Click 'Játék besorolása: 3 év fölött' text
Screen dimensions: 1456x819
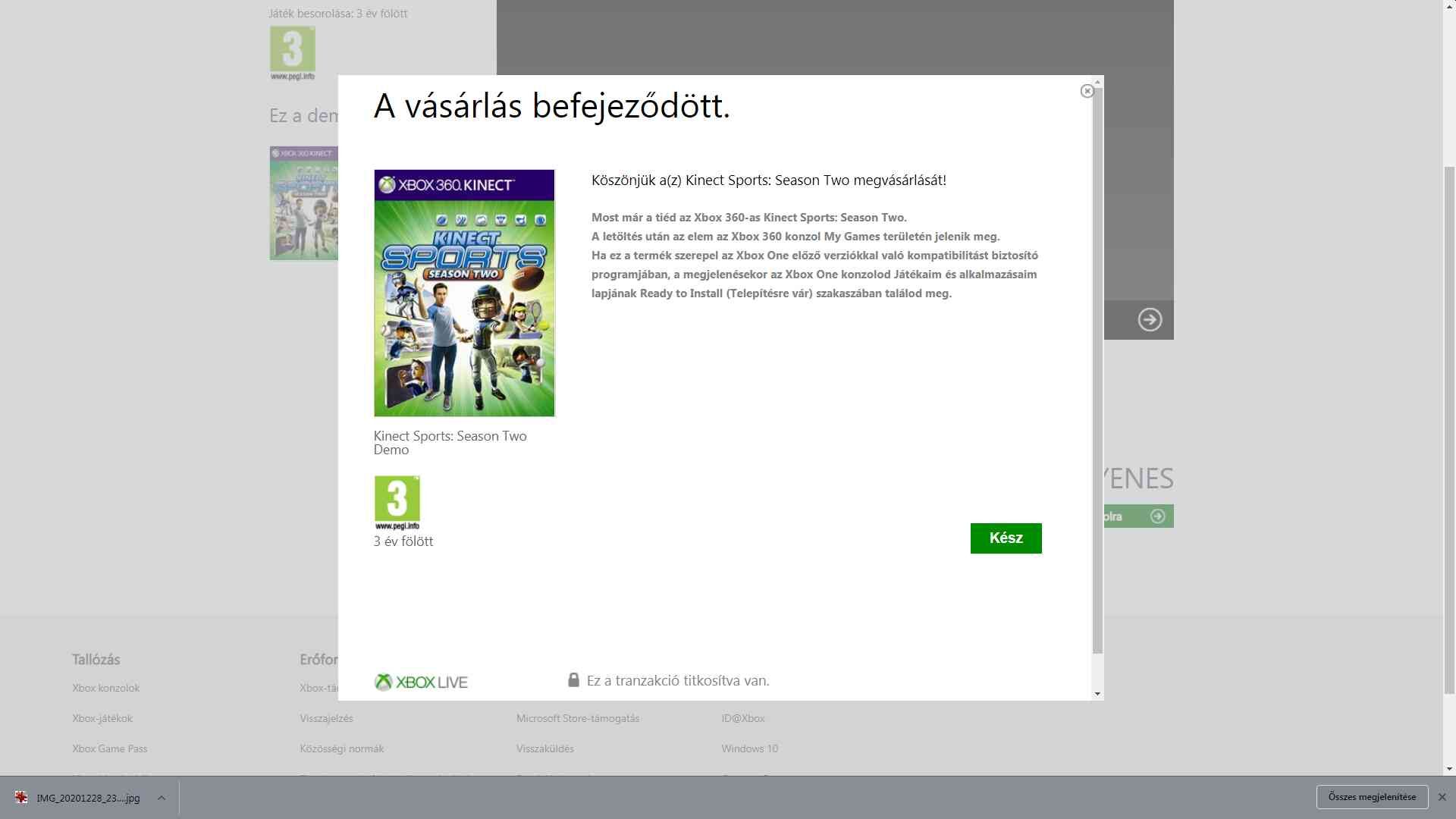point(338,14)
